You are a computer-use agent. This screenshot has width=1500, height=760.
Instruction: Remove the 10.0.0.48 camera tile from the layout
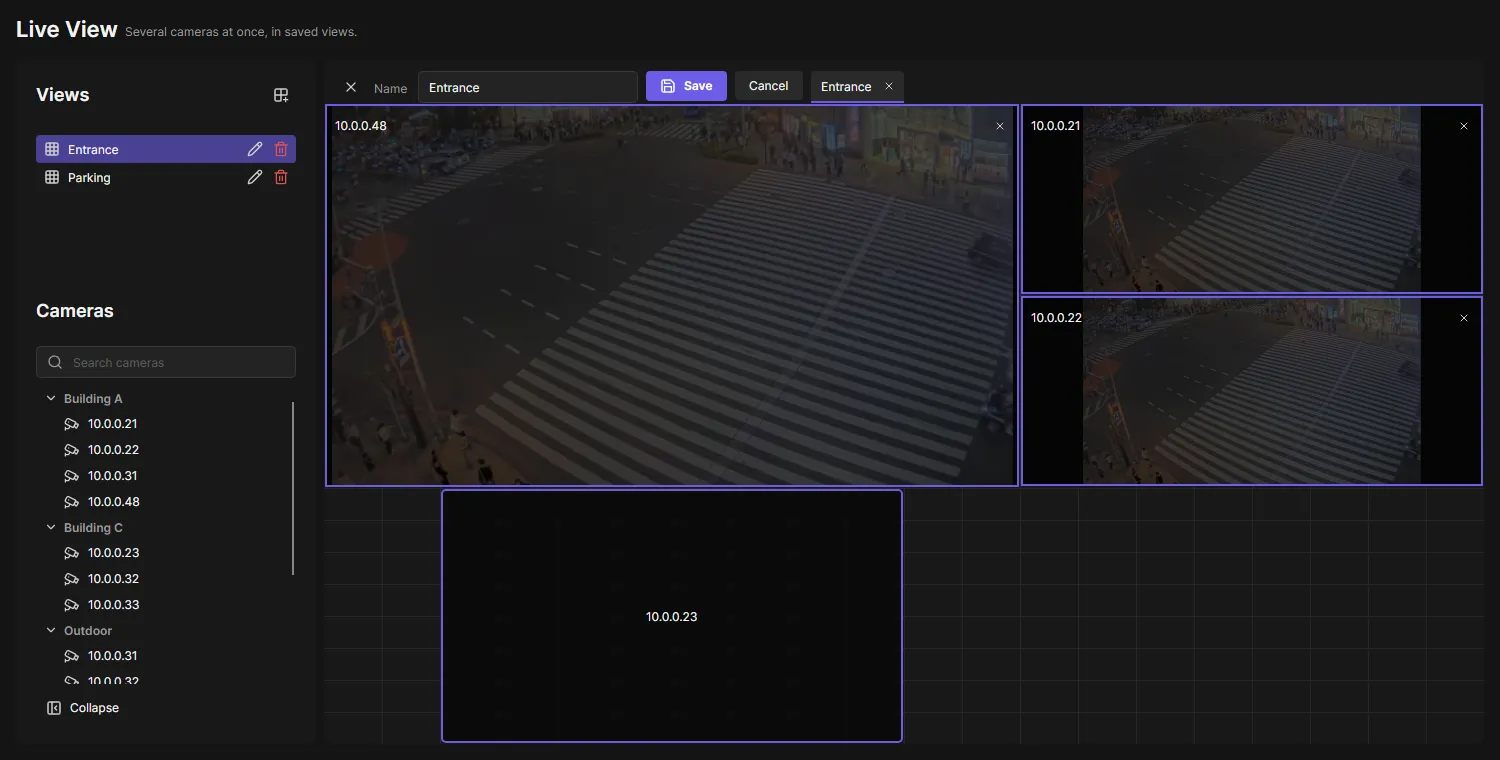click(1000, 126)
